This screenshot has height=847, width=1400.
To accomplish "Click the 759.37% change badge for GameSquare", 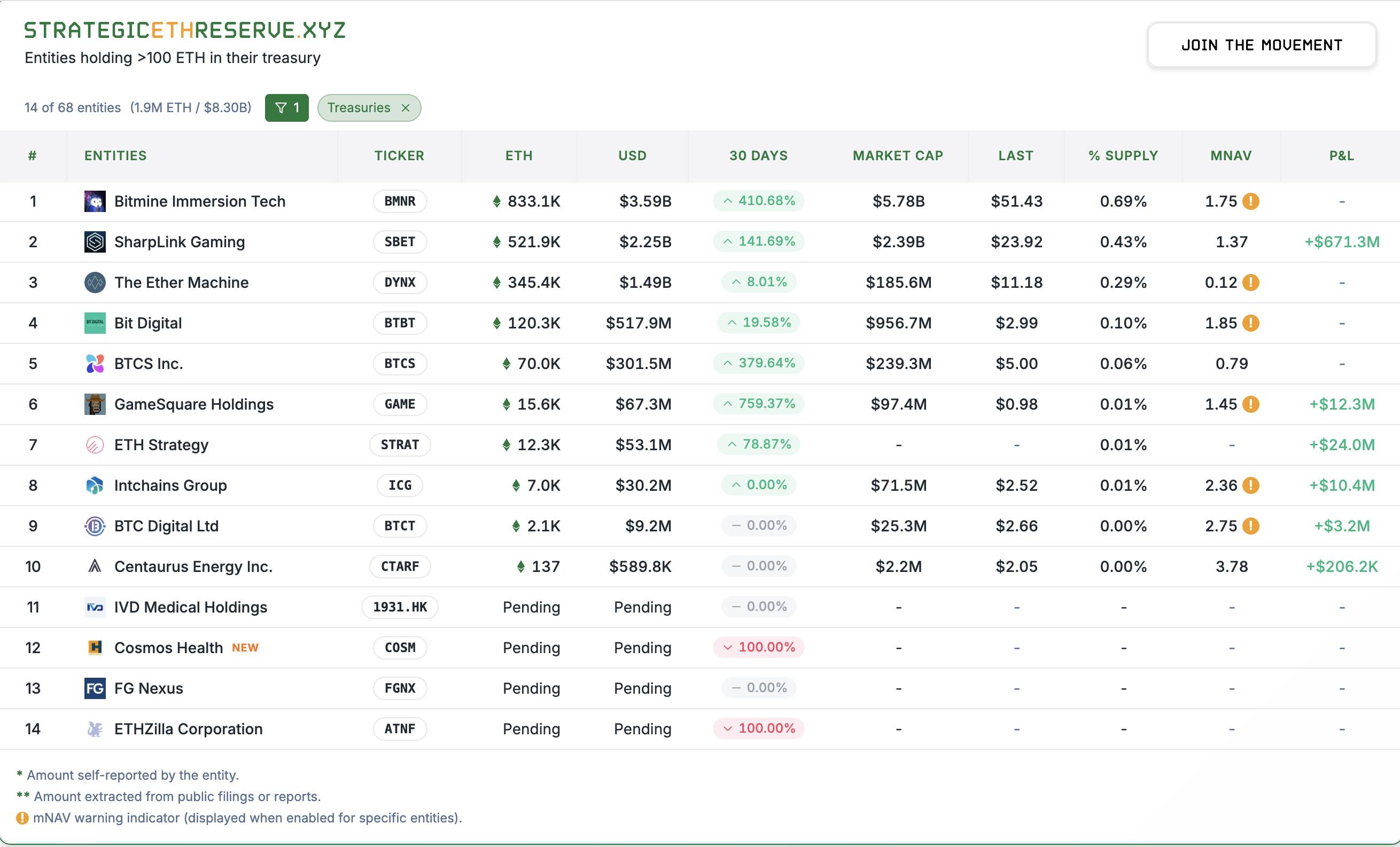I will click(x=758, y=404).
